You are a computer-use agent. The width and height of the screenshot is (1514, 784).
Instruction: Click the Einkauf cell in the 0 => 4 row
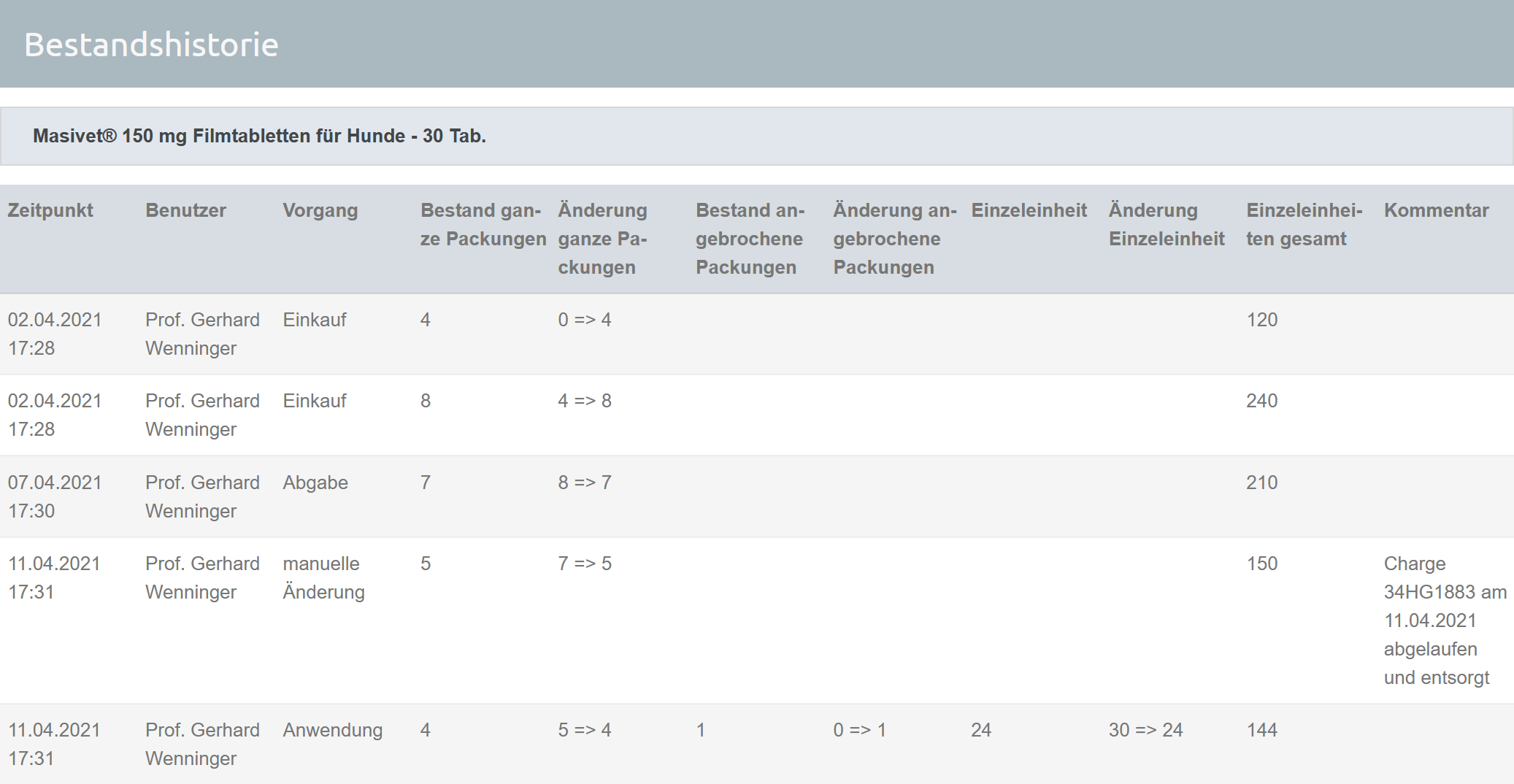coord(315,320)
